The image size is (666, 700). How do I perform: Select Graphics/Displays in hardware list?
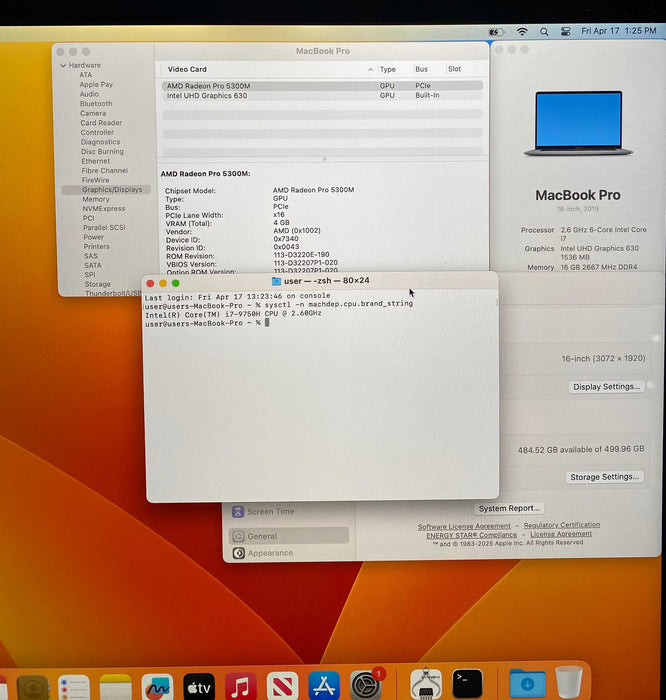(x=106, y=190)
